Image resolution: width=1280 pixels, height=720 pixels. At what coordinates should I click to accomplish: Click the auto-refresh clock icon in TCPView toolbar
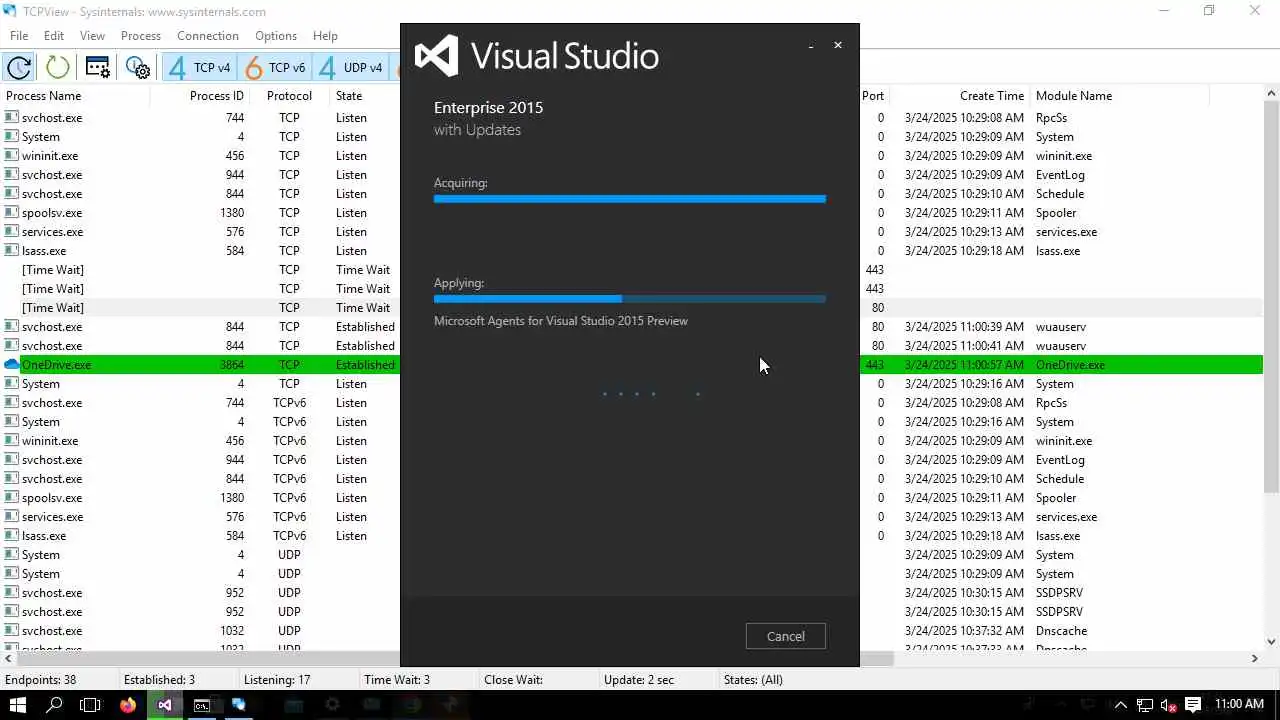[x=19, y=67]
